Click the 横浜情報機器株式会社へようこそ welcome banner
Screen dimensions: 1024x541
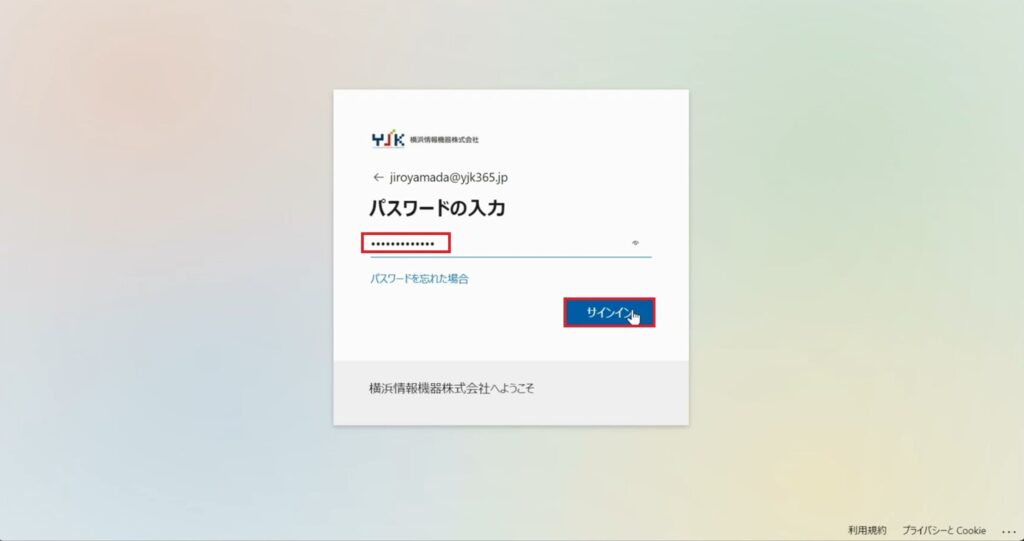(x=452, y=389)
